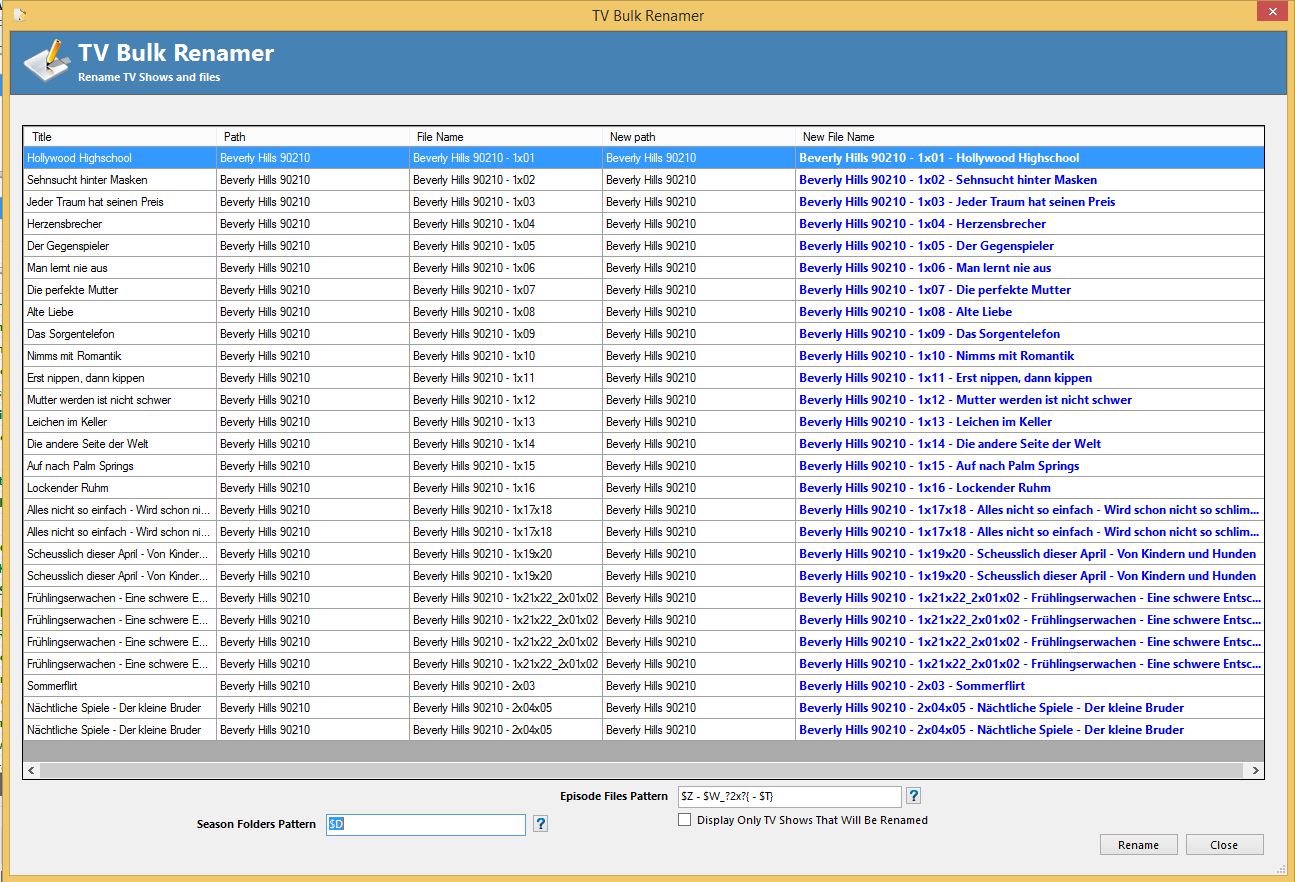Select the 'Herzensbrecher' title cell

point(120,224)
